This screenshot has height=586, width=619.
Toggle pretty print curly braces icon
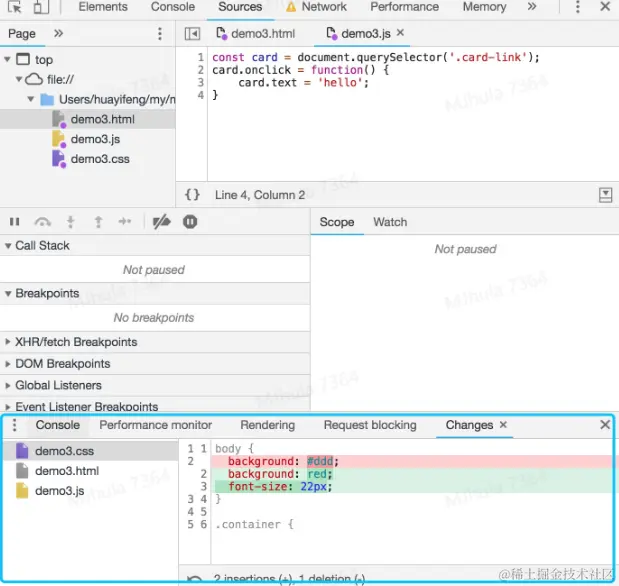pyautogui.click(x=192, y=195)
